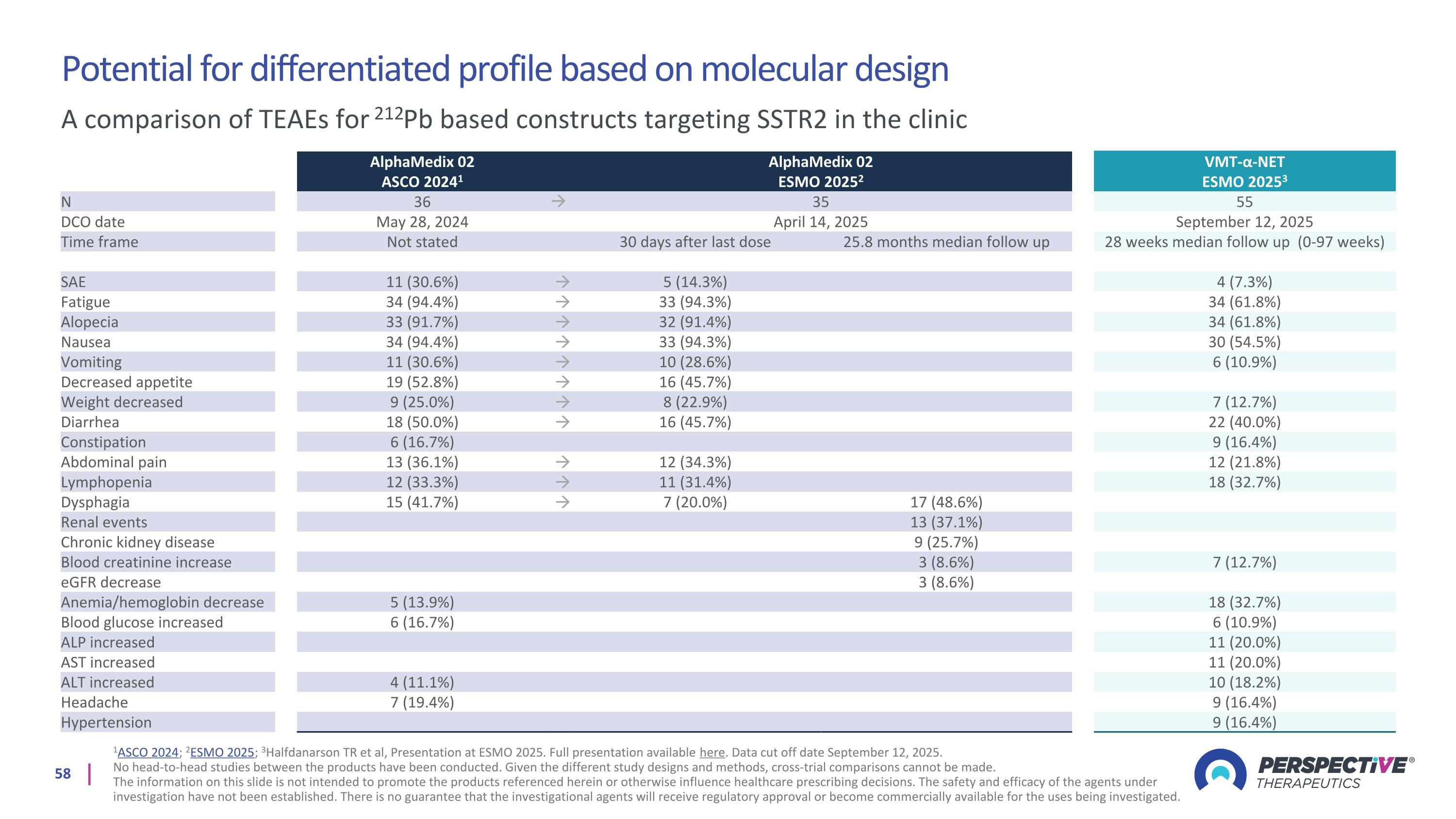Click the arrow icon in the SAE row
The height and width of the screenshot is (819, 1456).
click(x=562, y=282)
